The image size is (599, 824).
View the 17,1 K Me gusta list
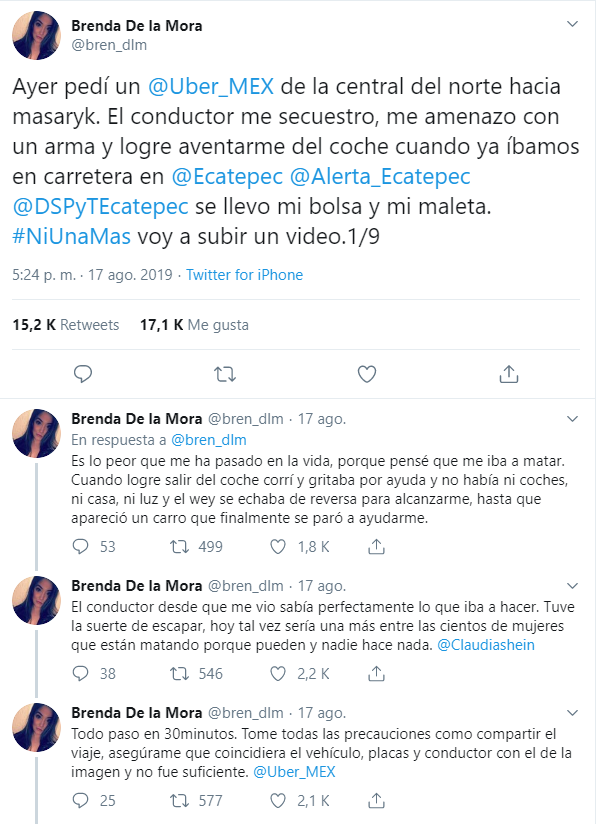194,325
